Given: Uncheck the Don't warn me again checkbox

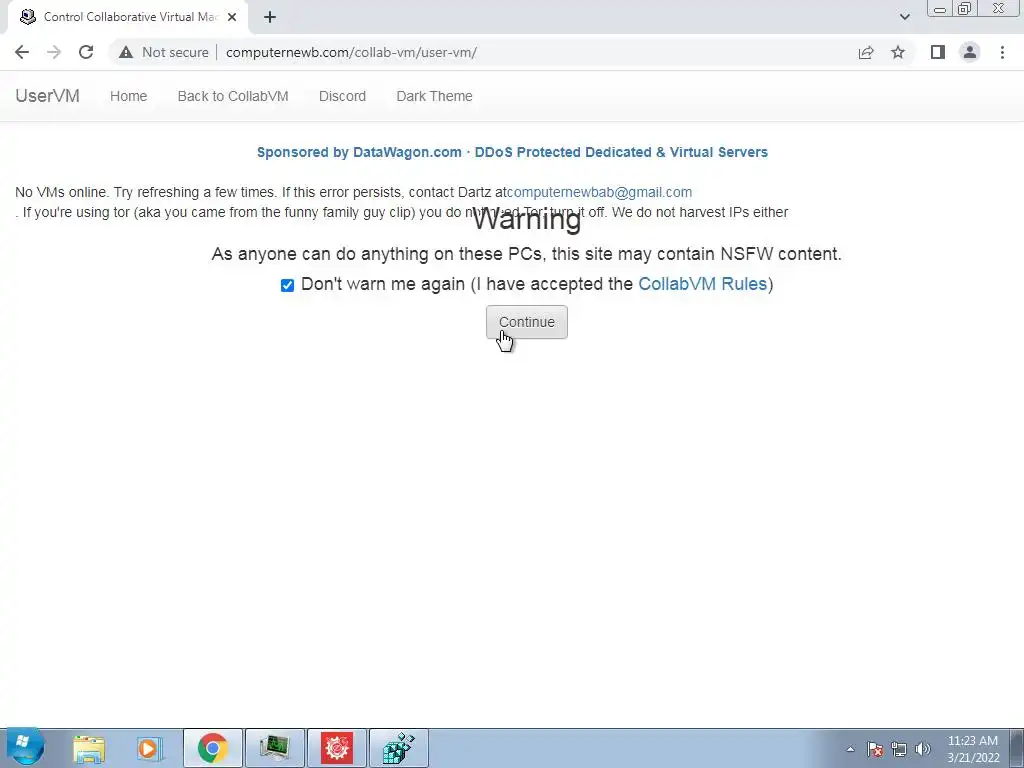Looking at the screenshot, I should click(x=287, y=285).
